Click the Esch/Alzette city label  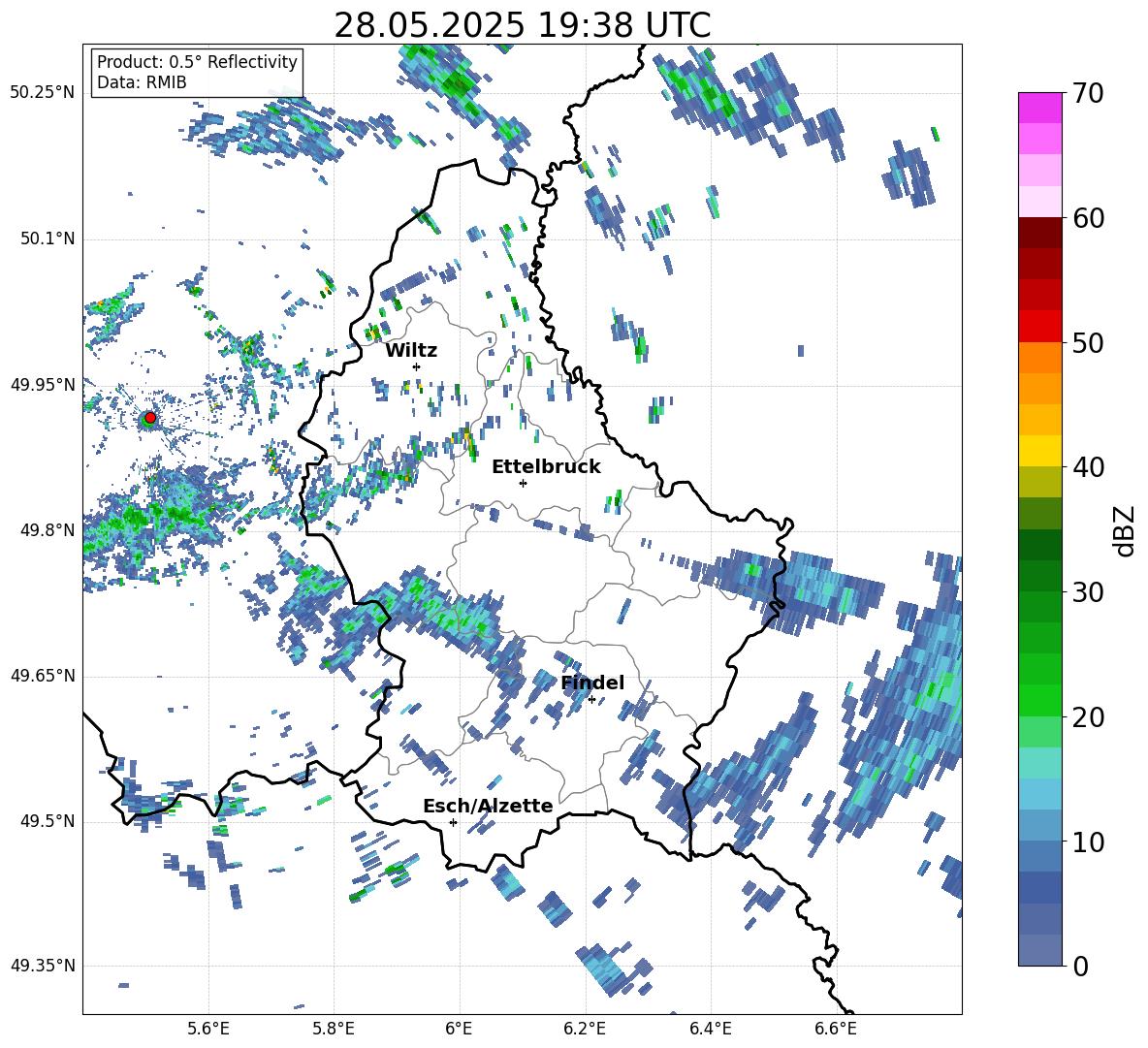pyautogui.click(x=488, y=806)
